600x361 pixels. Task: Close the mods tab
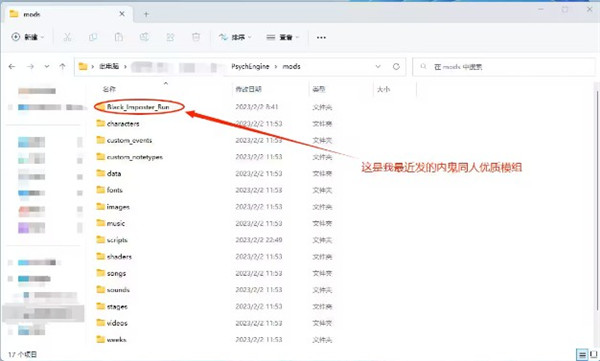pos(122,14)
